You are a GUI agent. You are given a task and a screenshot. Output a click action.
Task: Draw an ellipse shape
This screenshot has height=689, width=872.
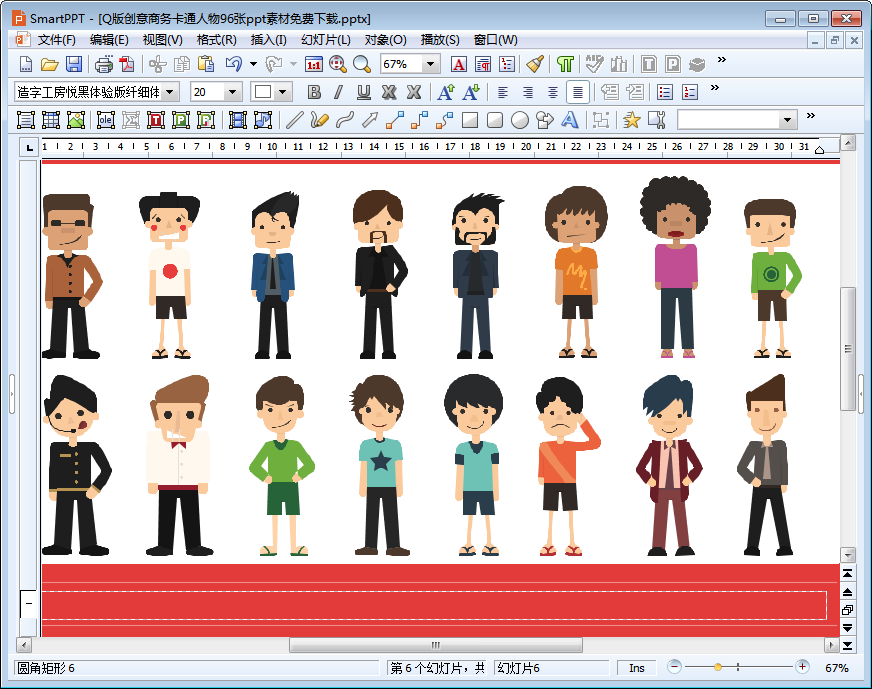point(520,120)
